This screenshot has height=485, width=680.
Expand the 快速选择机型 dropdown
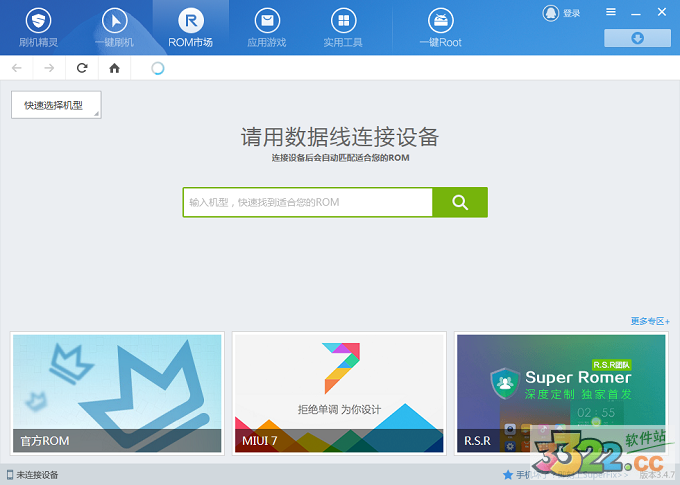tap(56, 105)
